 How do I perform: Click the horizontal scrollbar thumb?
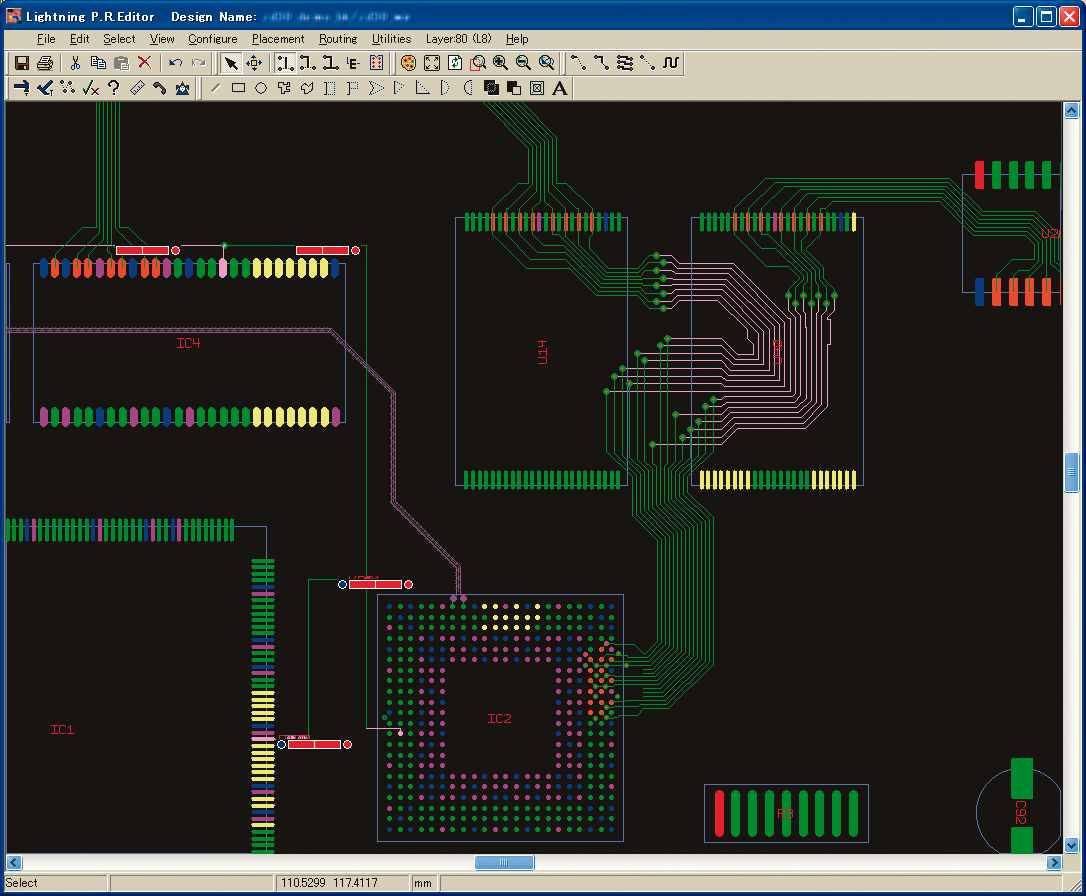tap(504, 862)
